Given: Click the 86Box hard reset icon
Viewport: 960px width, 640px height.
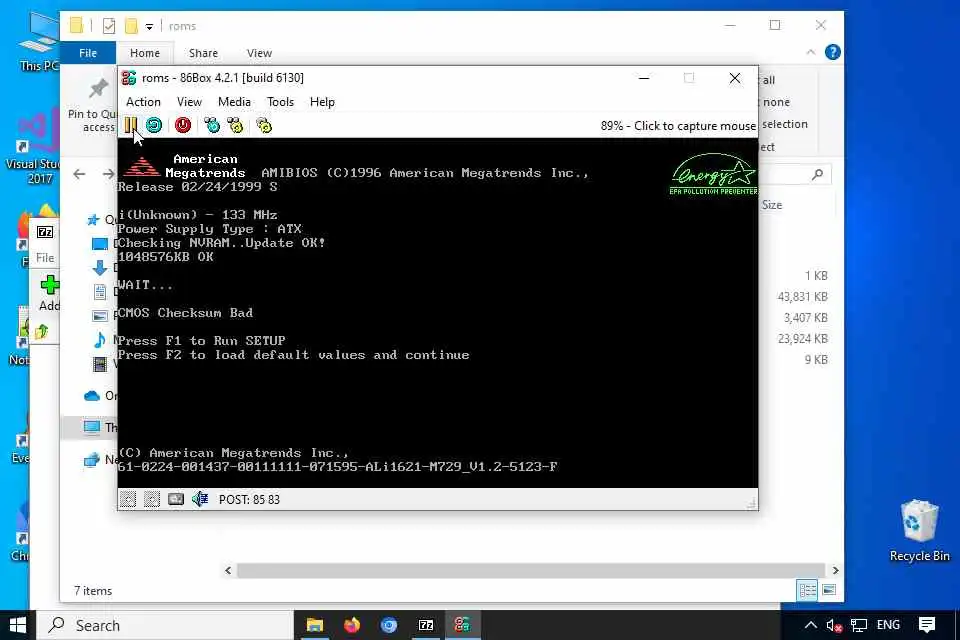Looking at the screenshot, I should click(x=154, y=125).
